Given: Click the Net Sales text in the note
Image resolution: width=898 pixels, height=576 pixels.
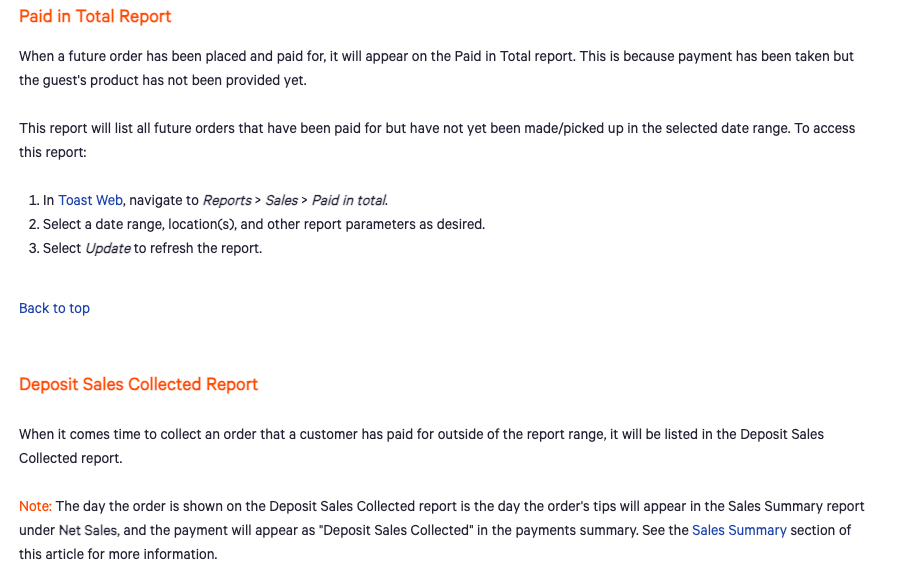Looking at the screenshot, I should coord(88,530).
